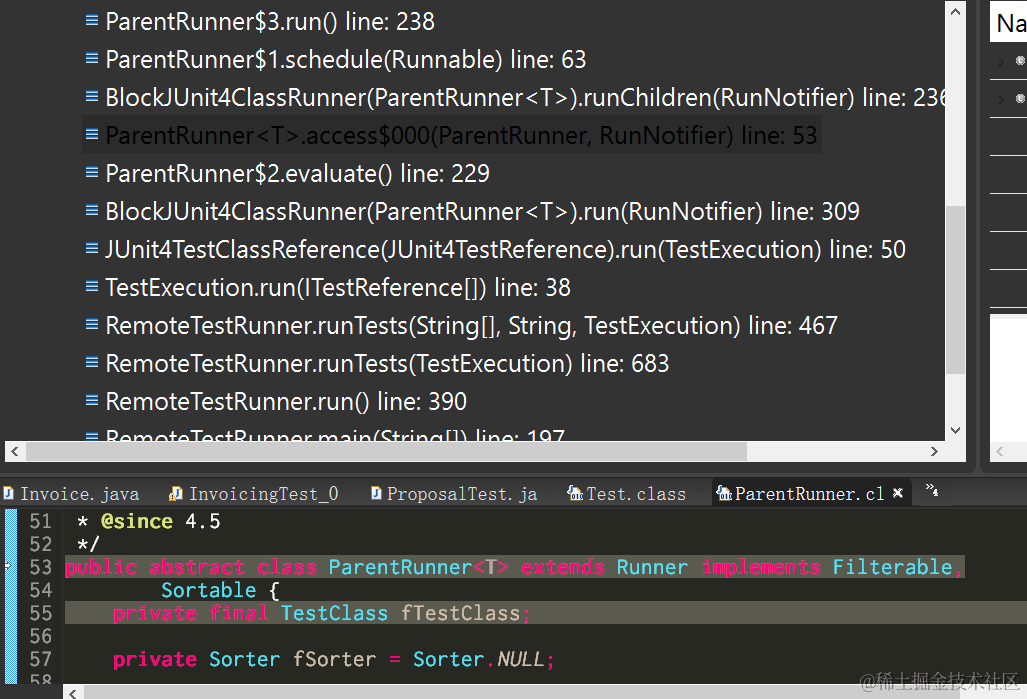Click the debug view horizontal scrollbar thumb
This screenshot has height=699, width=1027.
coord(386,451)
